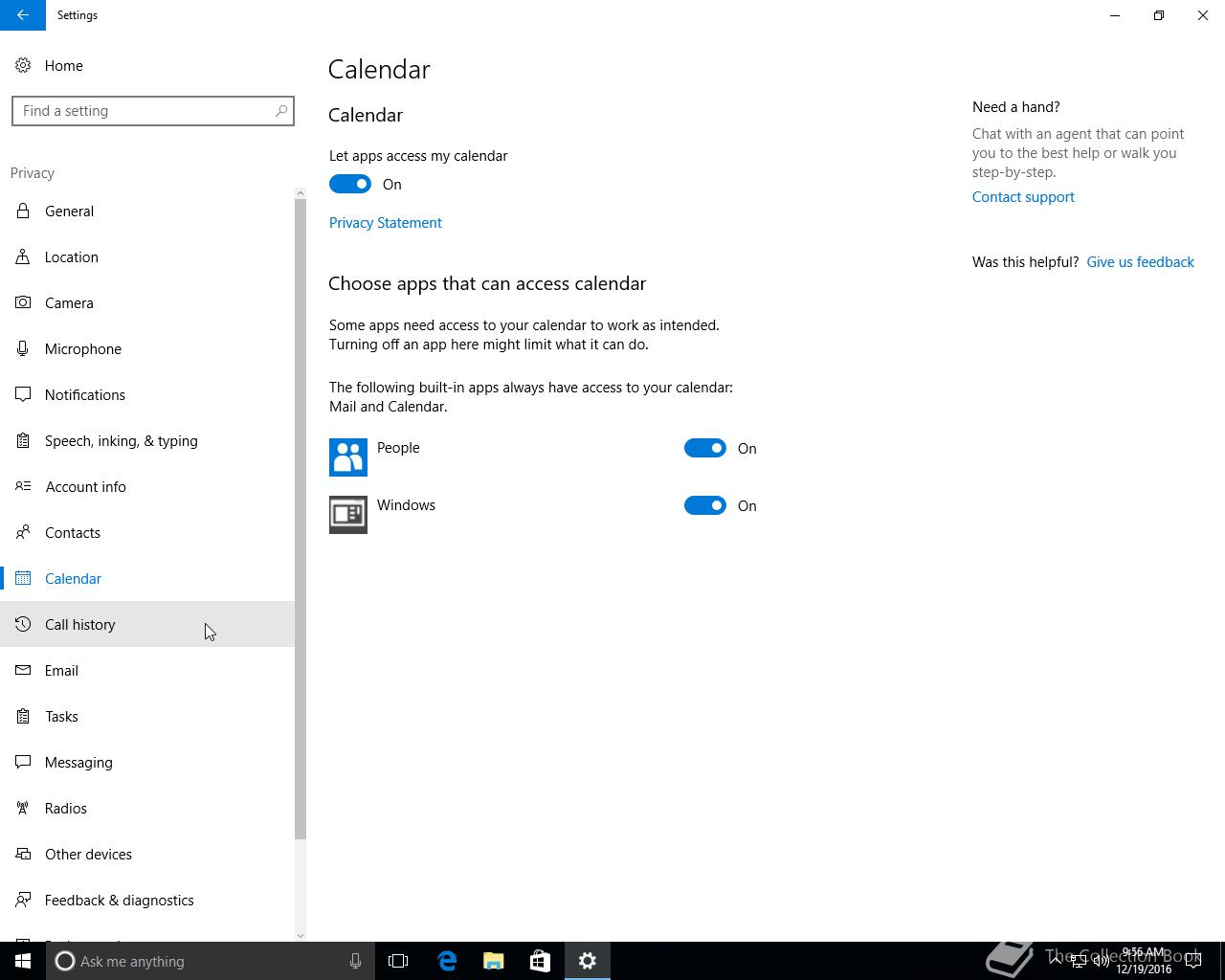
Task: Select the Other devices icon
Action: tap(23, 854)
